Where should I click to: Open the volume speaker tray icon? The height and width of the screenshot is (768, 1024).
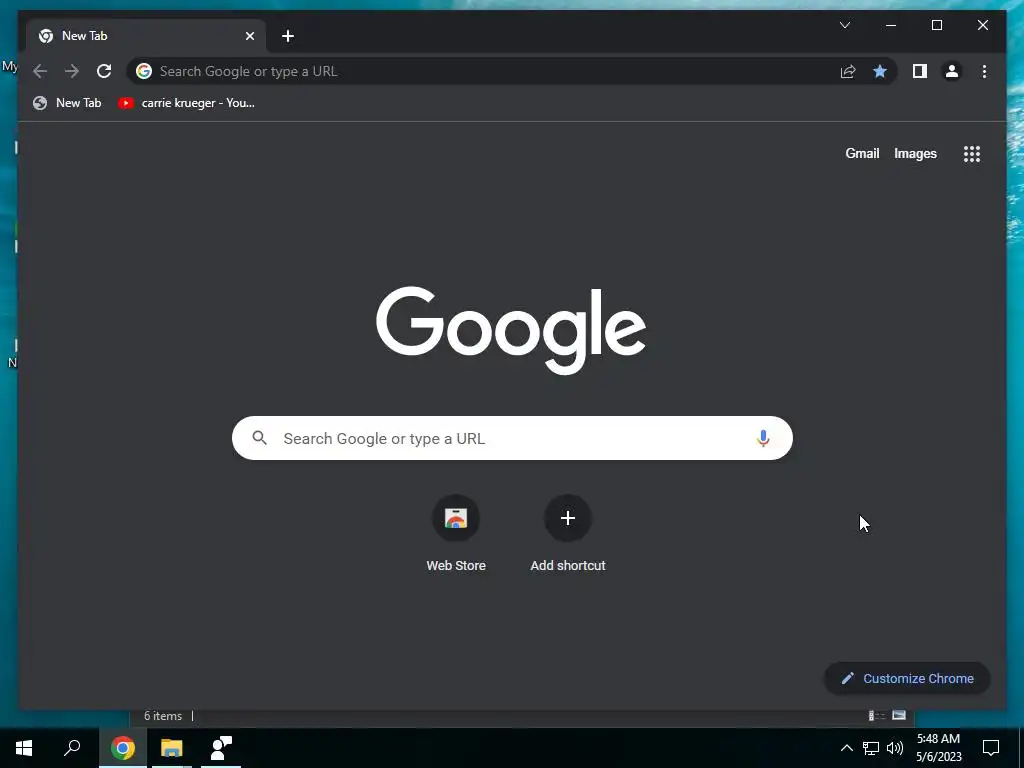coord(895,748)
